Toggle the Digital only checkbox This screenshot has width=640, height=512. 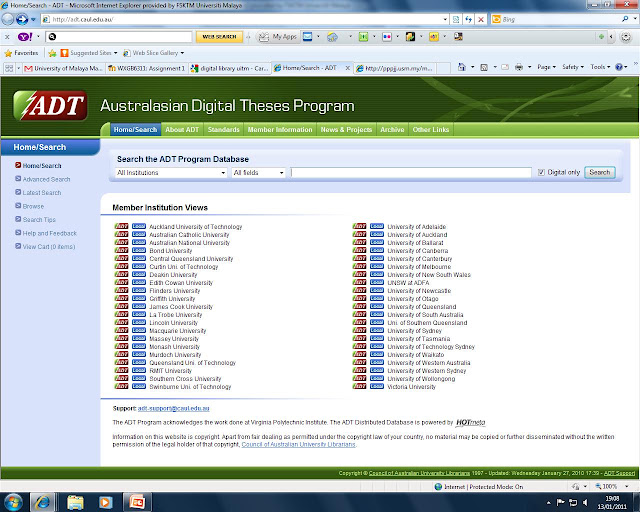(541, 172)
